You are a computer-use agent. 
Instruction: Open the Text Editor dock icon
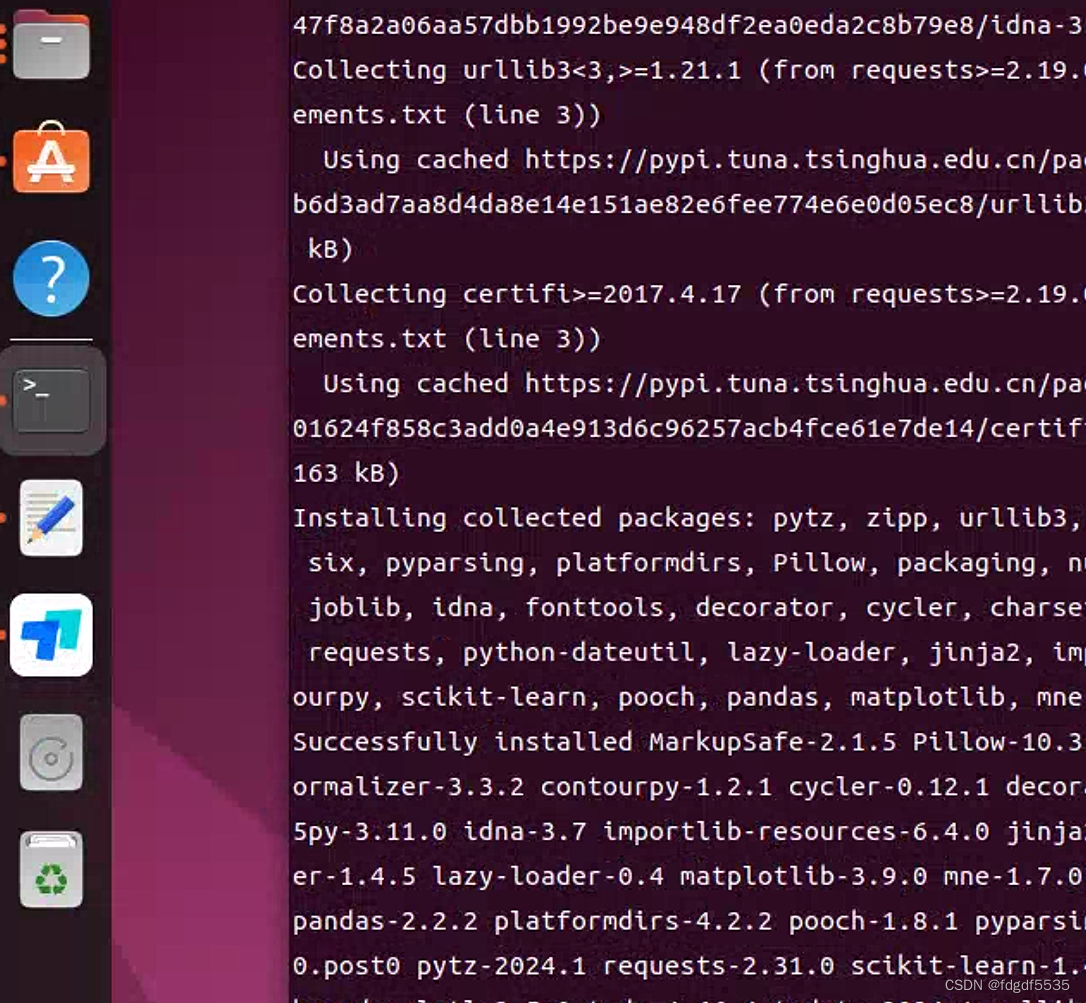(x=51, y=517)
